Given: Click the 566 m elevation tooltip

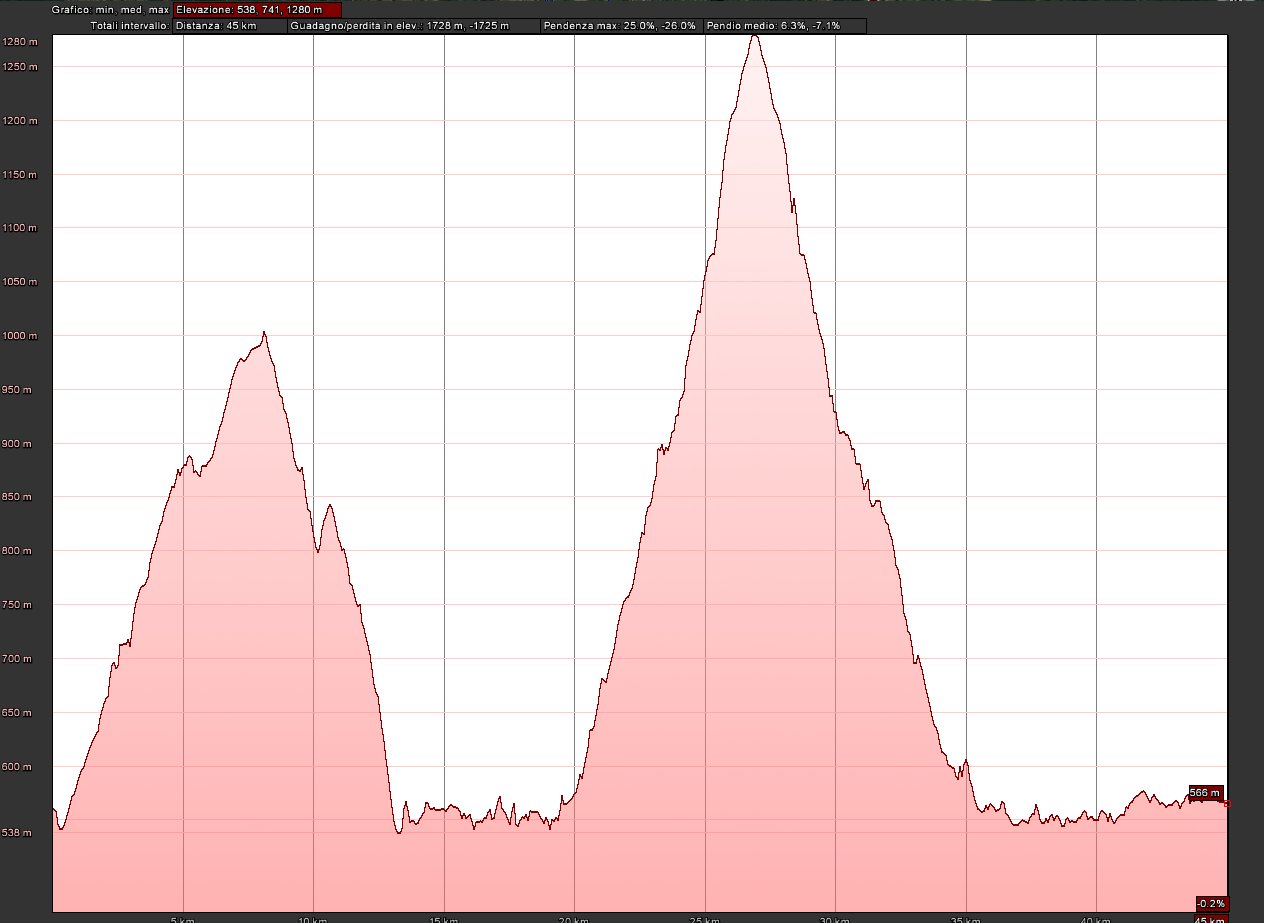Looking at the screenshot, I should (1205, 793).
